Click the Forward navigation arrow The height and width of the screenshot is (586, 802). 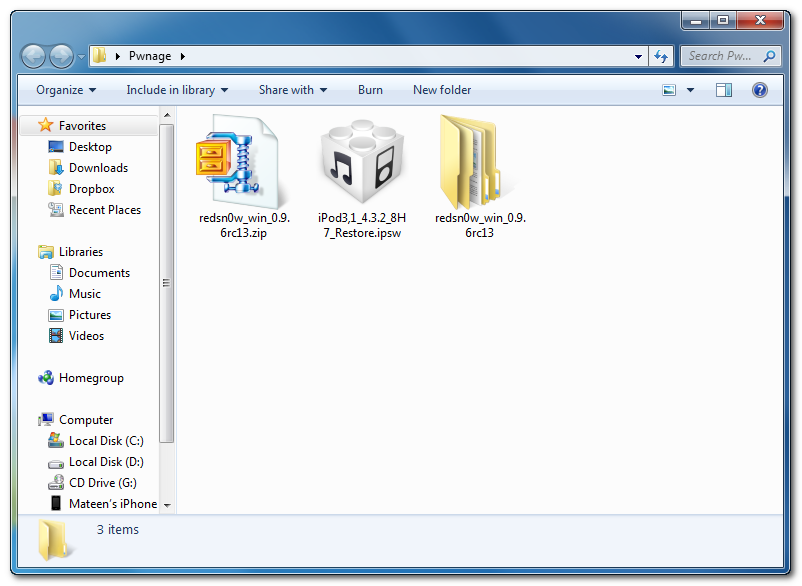point(61,57)
